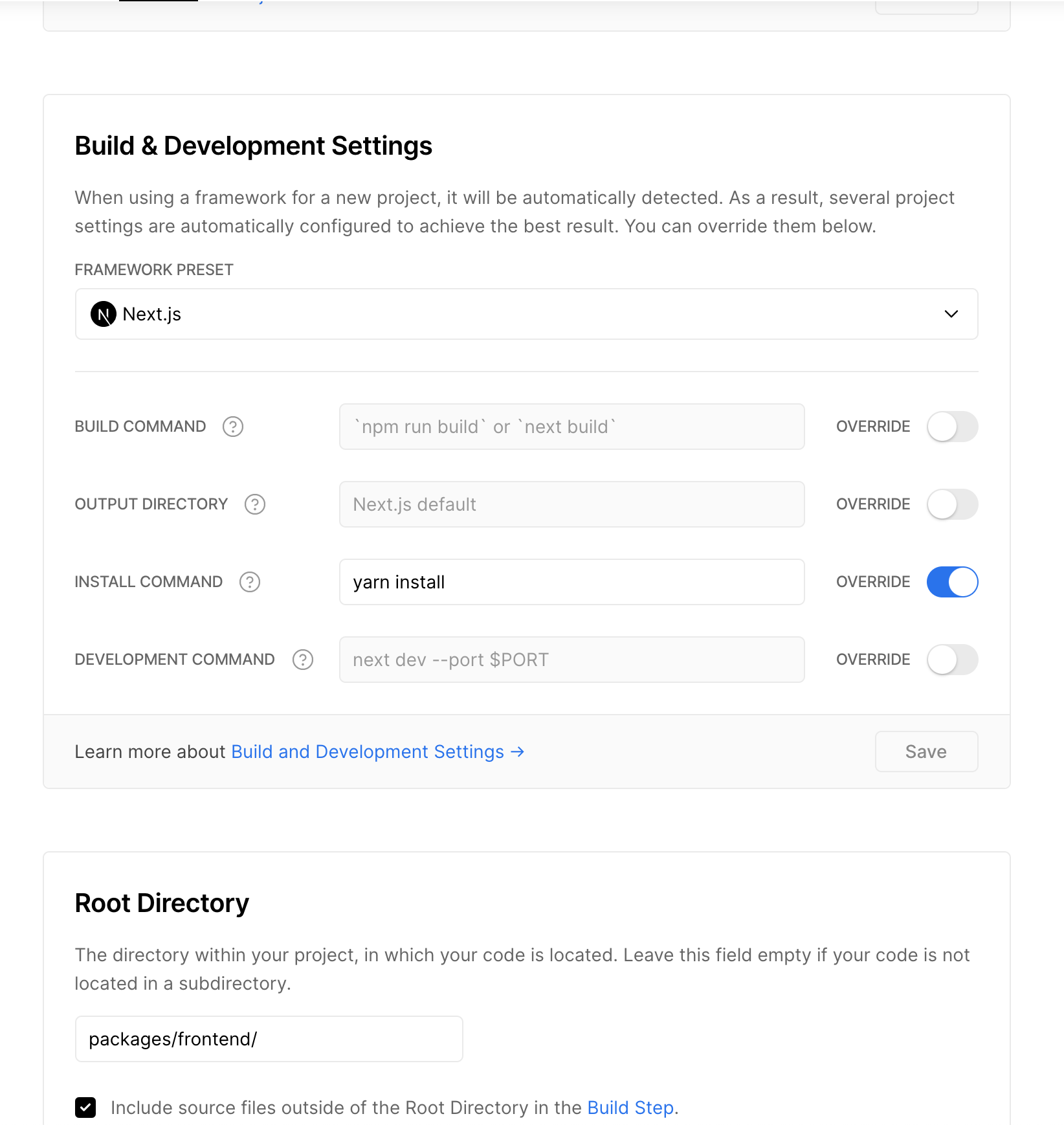
Task: Edit the Root Directory packages/frontend/ field
Action: pyautogui.click(x=269, y=1039)
